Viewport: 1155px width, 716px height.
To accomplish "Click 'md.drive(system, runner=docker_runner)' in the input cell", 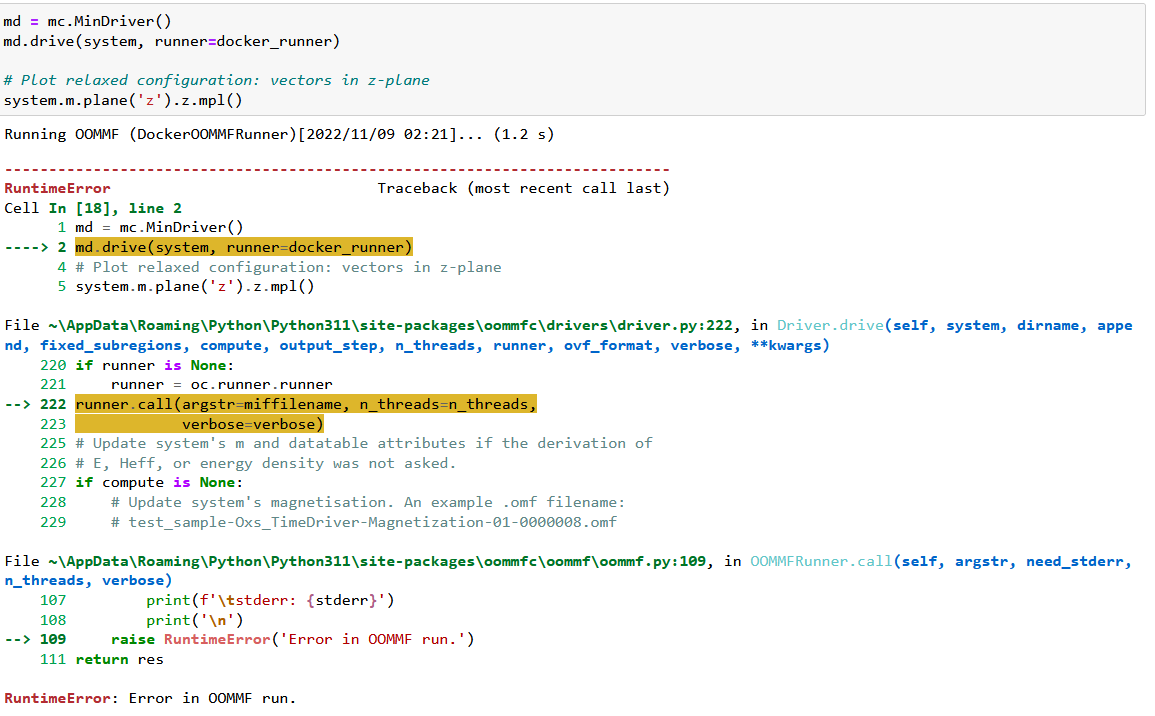I will point(172,41).
